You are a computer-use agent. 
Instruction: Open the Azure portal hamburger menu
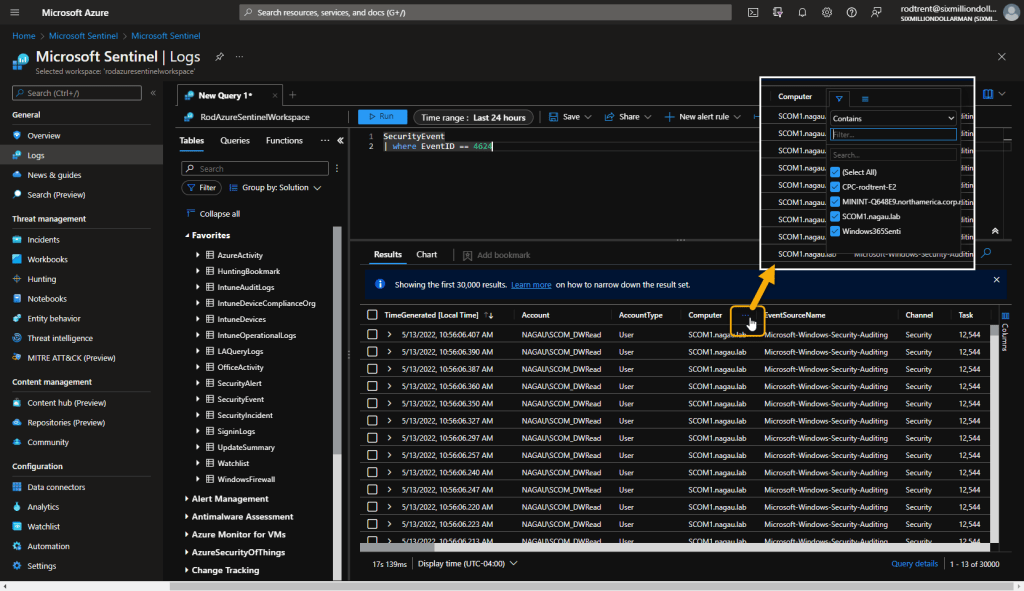(x=15, y=12)
